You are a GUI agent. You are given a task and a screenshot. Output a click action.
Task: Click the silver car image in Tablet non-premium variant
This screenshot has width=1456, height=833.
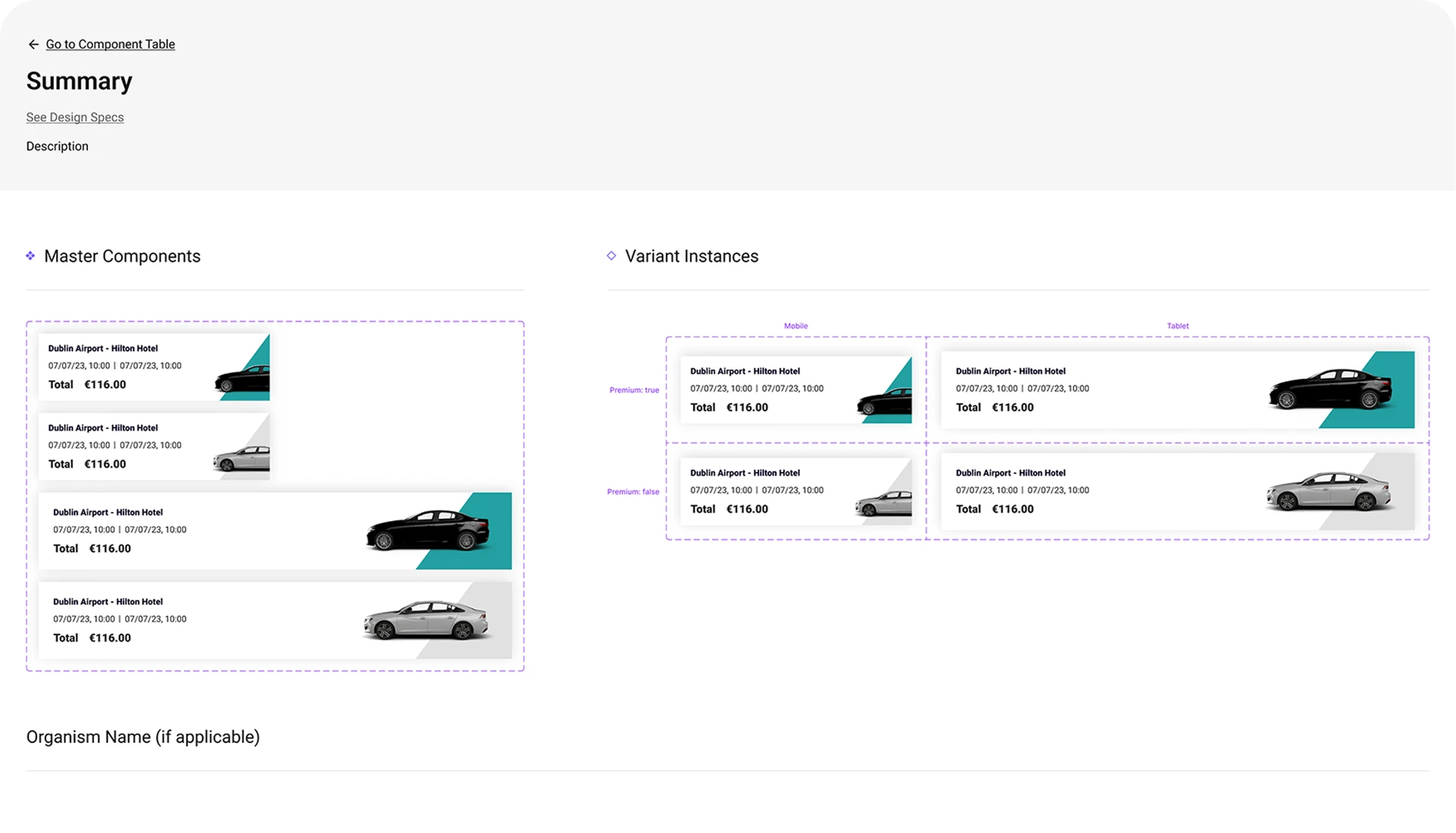coord(1329,491)
